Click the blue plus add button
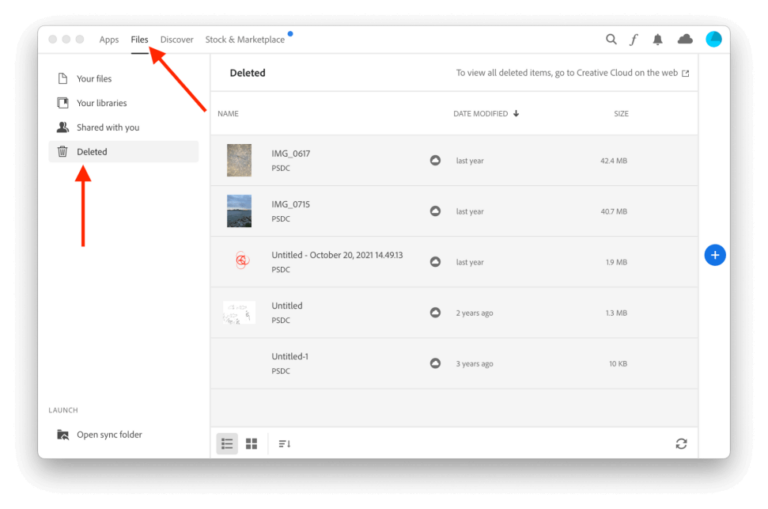This screenshot has height=509, width=768. tap(715, 255)
